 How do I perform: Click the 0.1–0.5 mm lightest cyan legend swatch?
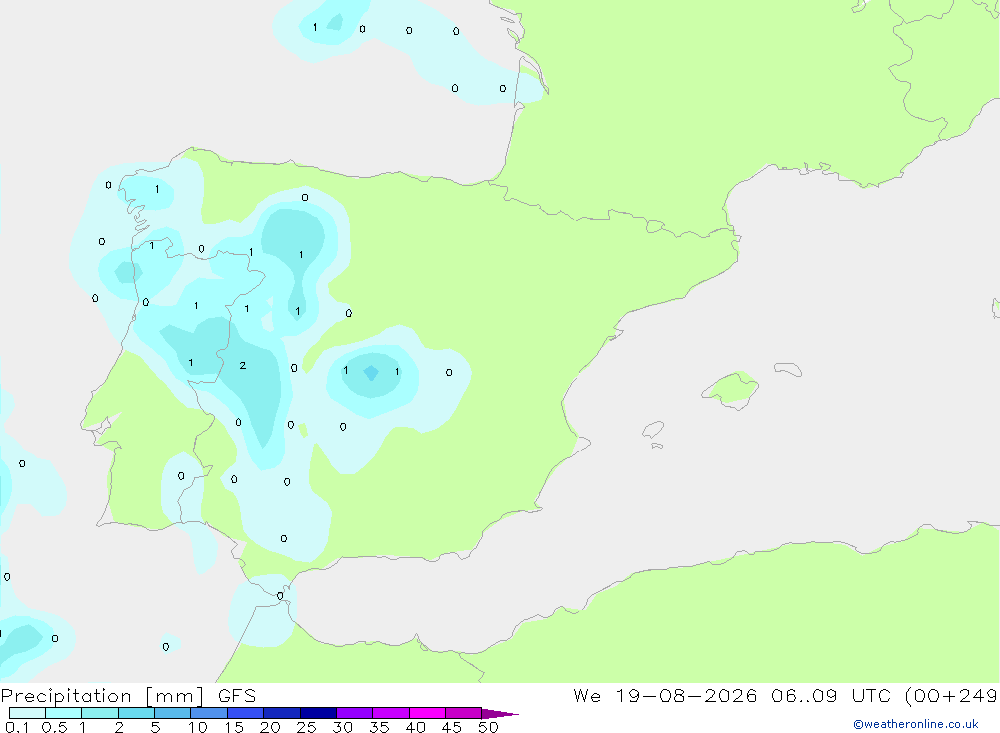[x=27, y=713]
